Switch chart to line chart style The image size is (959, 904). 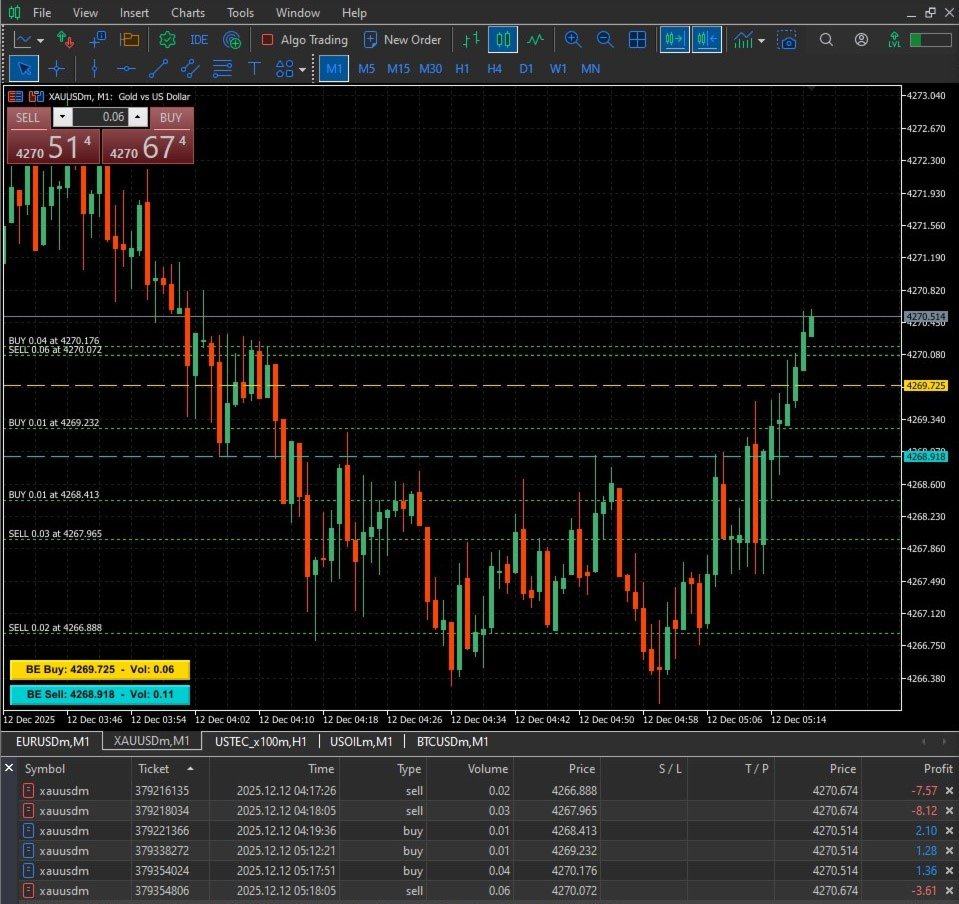(x=536, y=40)
